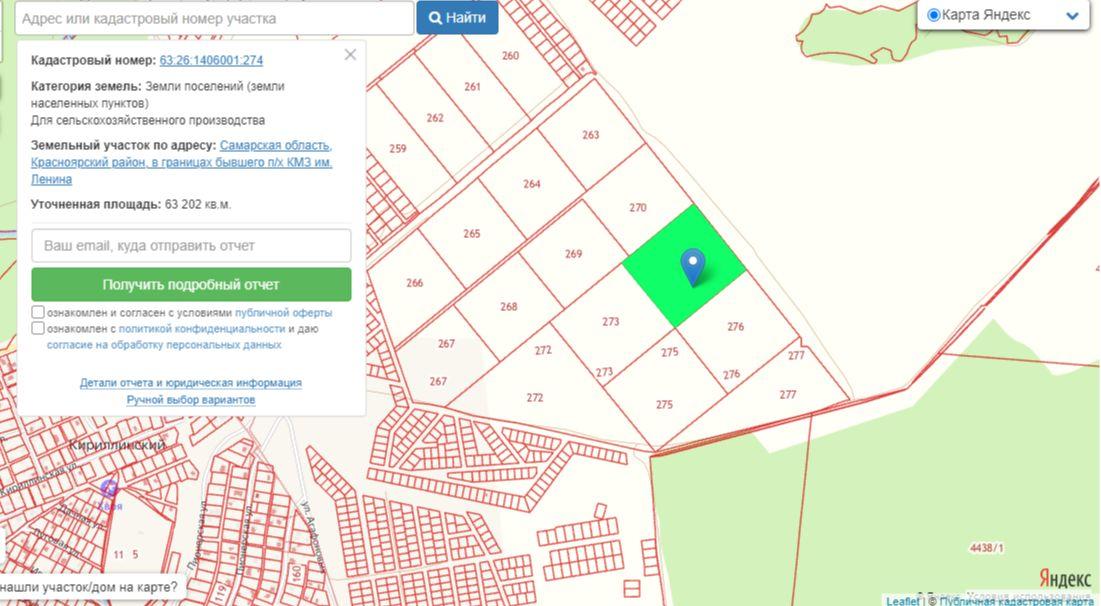Close the parcel info panel
This screenshot has height=606, width=1101.
pyautogui.click(x=350, y=55)
